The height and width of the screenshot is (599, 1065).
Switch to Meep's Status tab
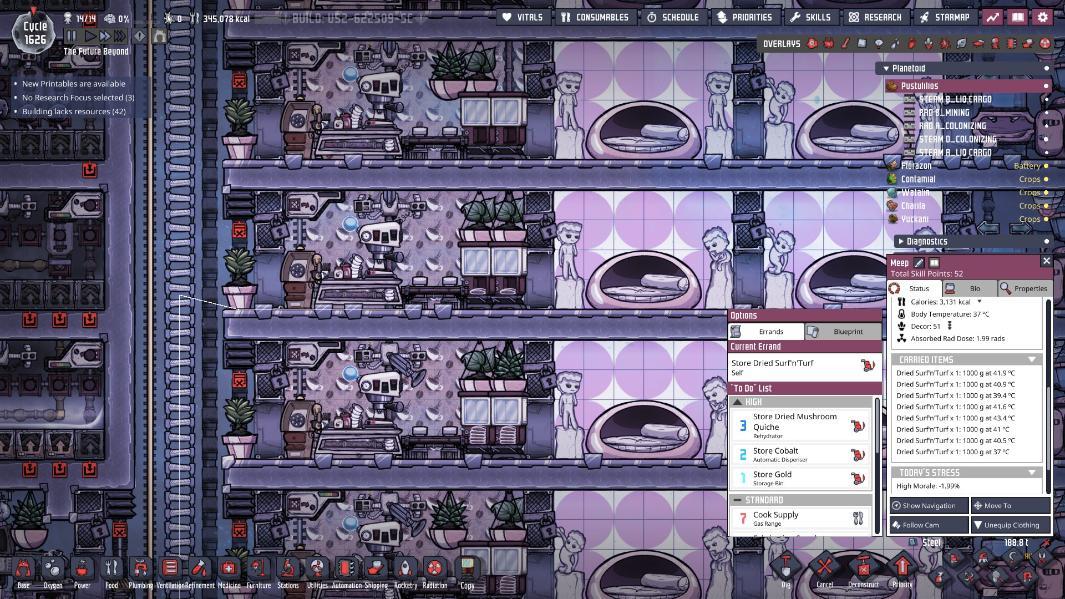coord(914,289)
